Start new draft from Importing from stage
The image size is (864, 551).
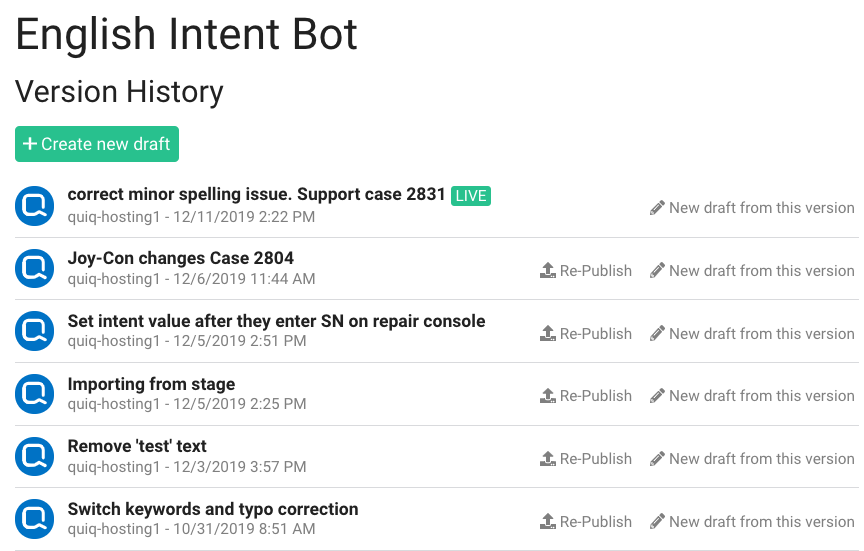(752, 396)
